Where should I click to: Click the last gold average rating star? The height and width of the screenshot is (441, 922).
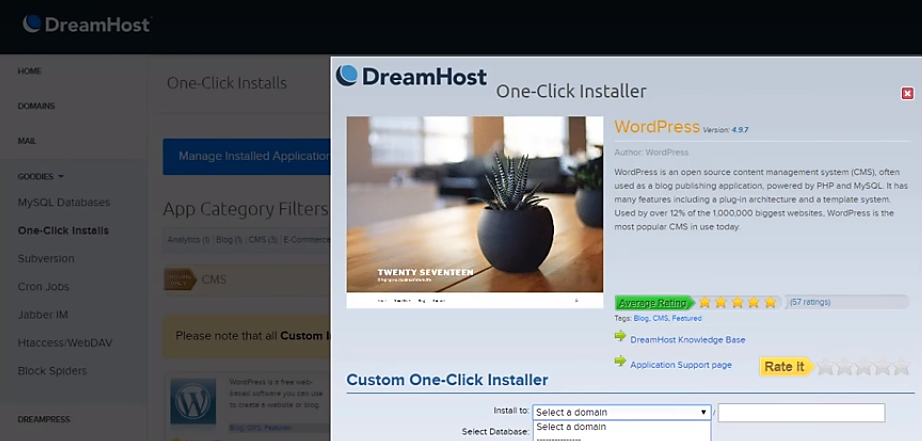(770, 303)
